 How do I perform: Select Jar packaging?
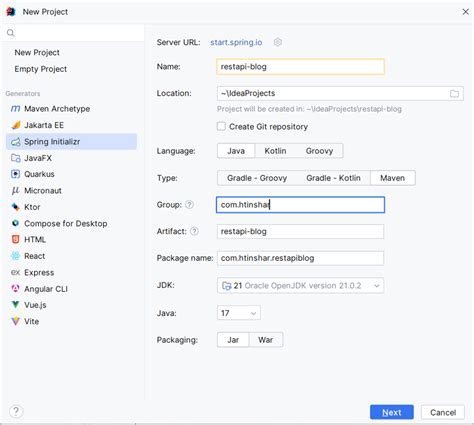click(233, 340)
